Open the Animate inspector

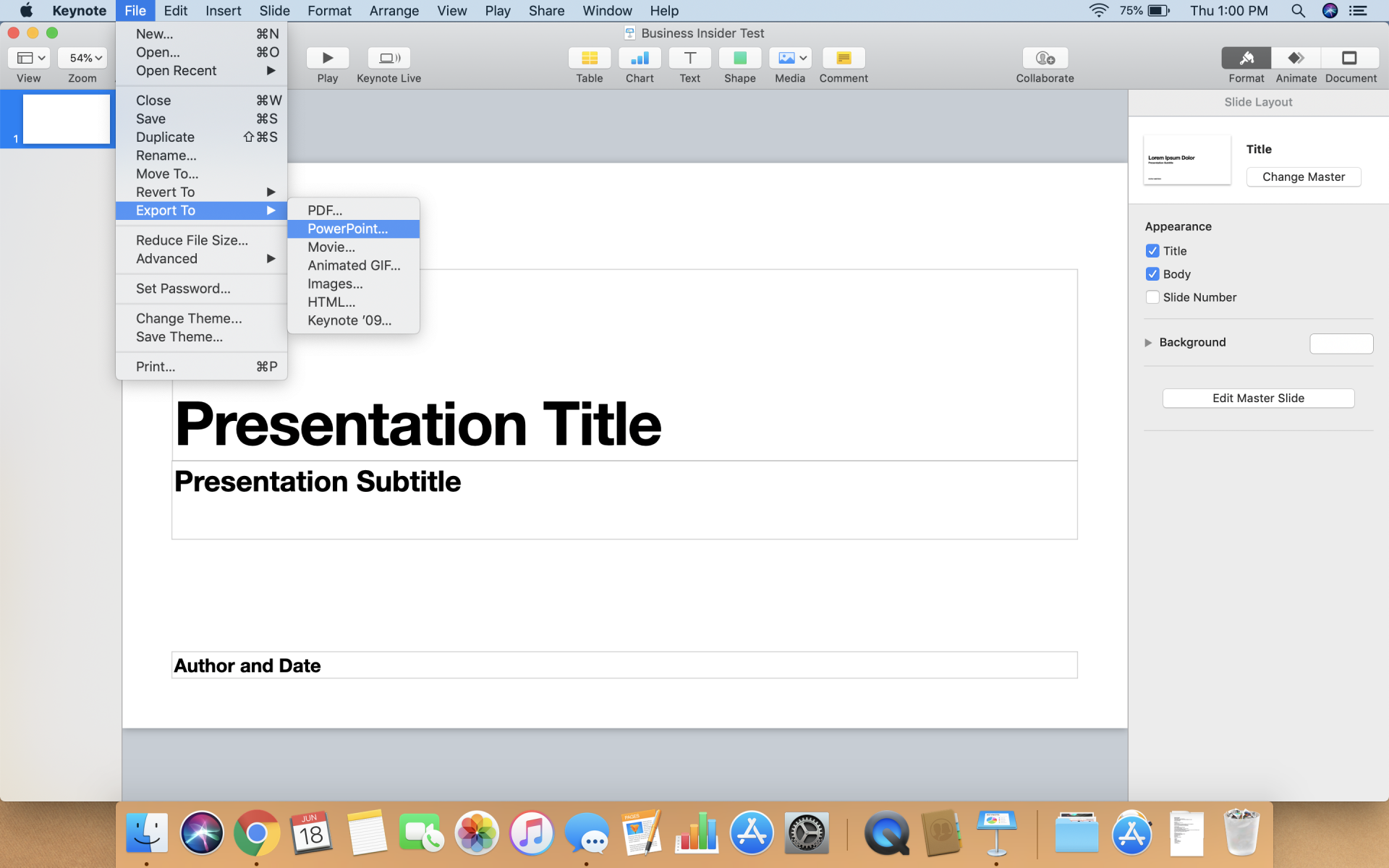point(1296,58)
